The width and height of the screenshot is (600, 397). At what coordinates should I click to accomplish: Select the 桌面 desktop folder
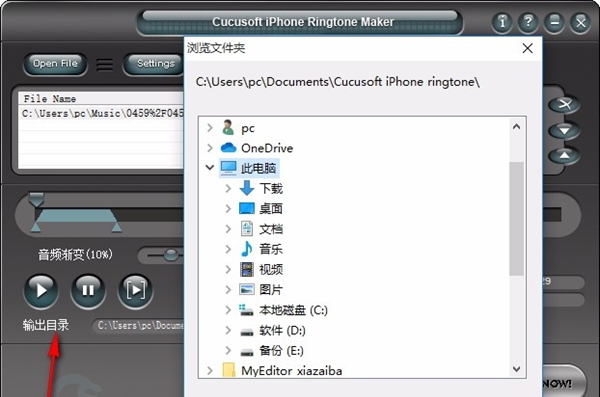click(261, 209)
